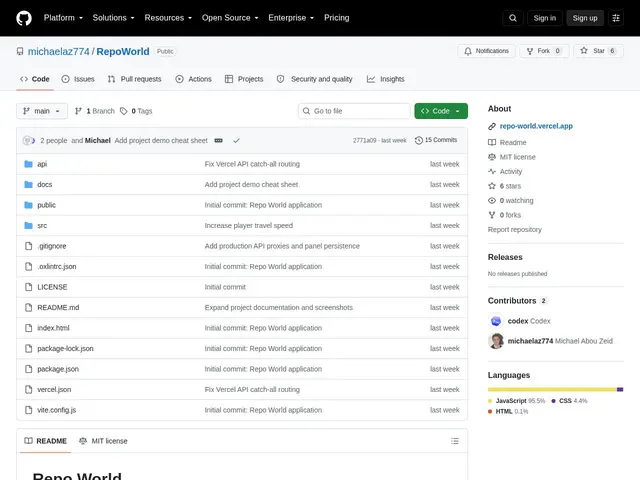Open the README.md file
Image resolution: width=640 pixels, height=480 pixels.
[x=58, y=307]
